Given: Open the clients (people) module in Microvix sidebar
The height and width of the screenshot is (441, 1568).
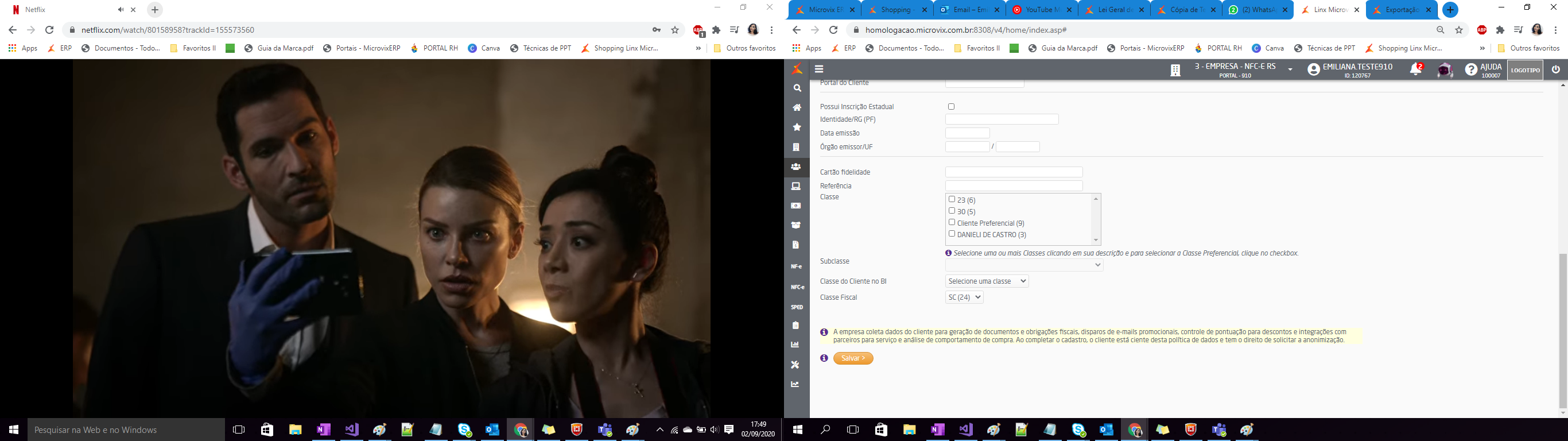Looking at the screenshot, I should click(796, 167).
